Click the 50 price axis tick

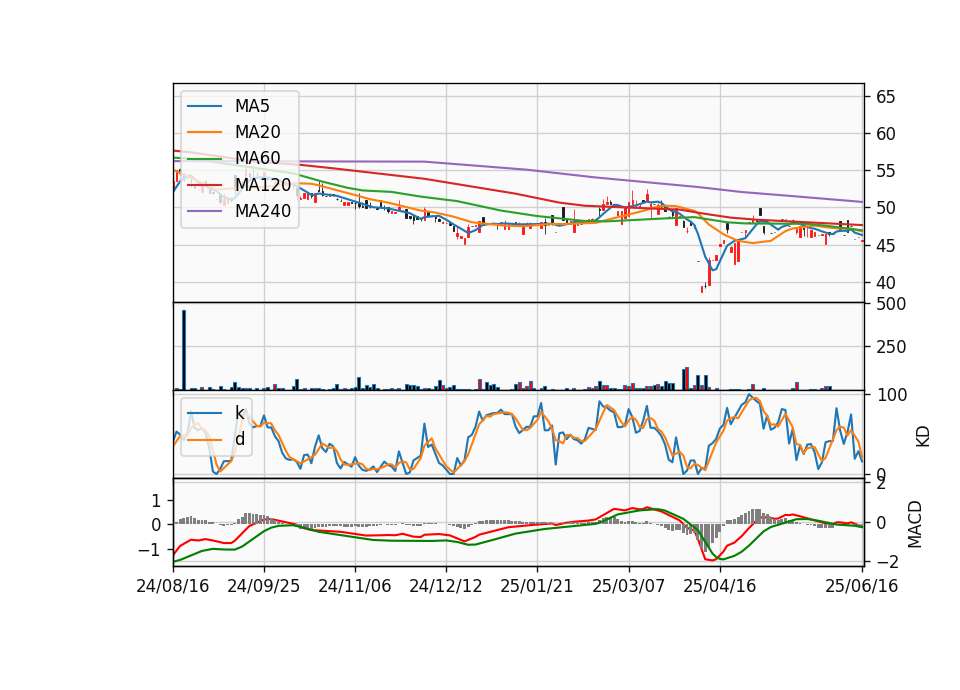click(x=885, y=208)
